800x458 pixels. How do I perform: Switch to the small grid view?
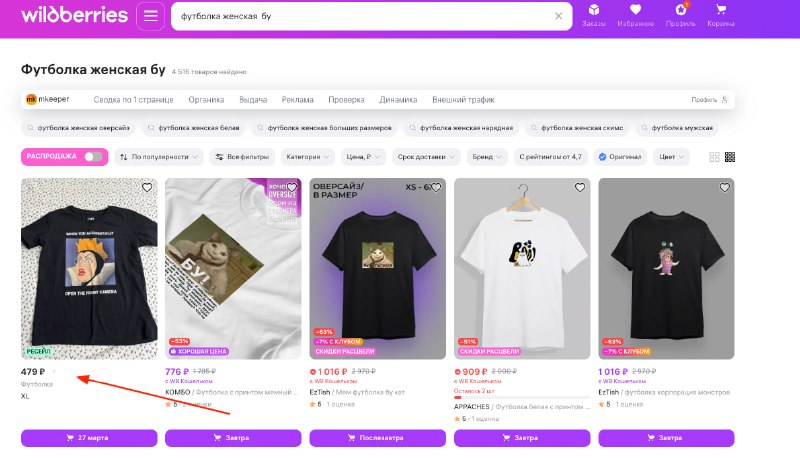(x=730, y=157)
